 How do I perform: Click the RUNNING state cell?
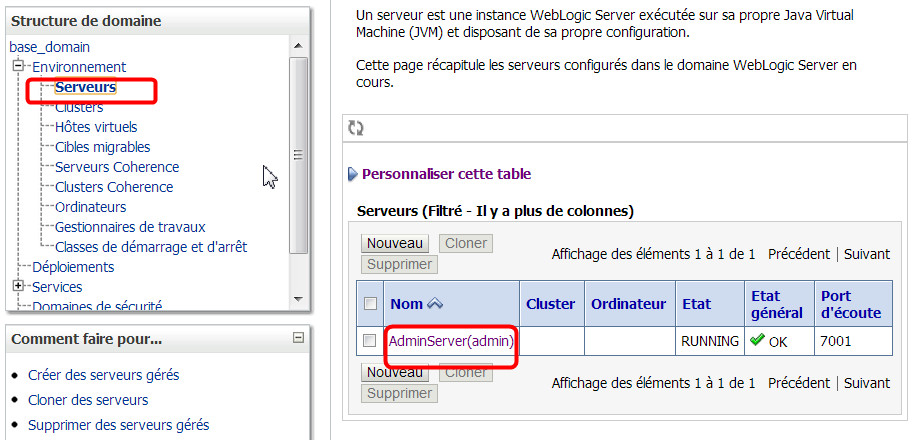[x=710, y=342]
